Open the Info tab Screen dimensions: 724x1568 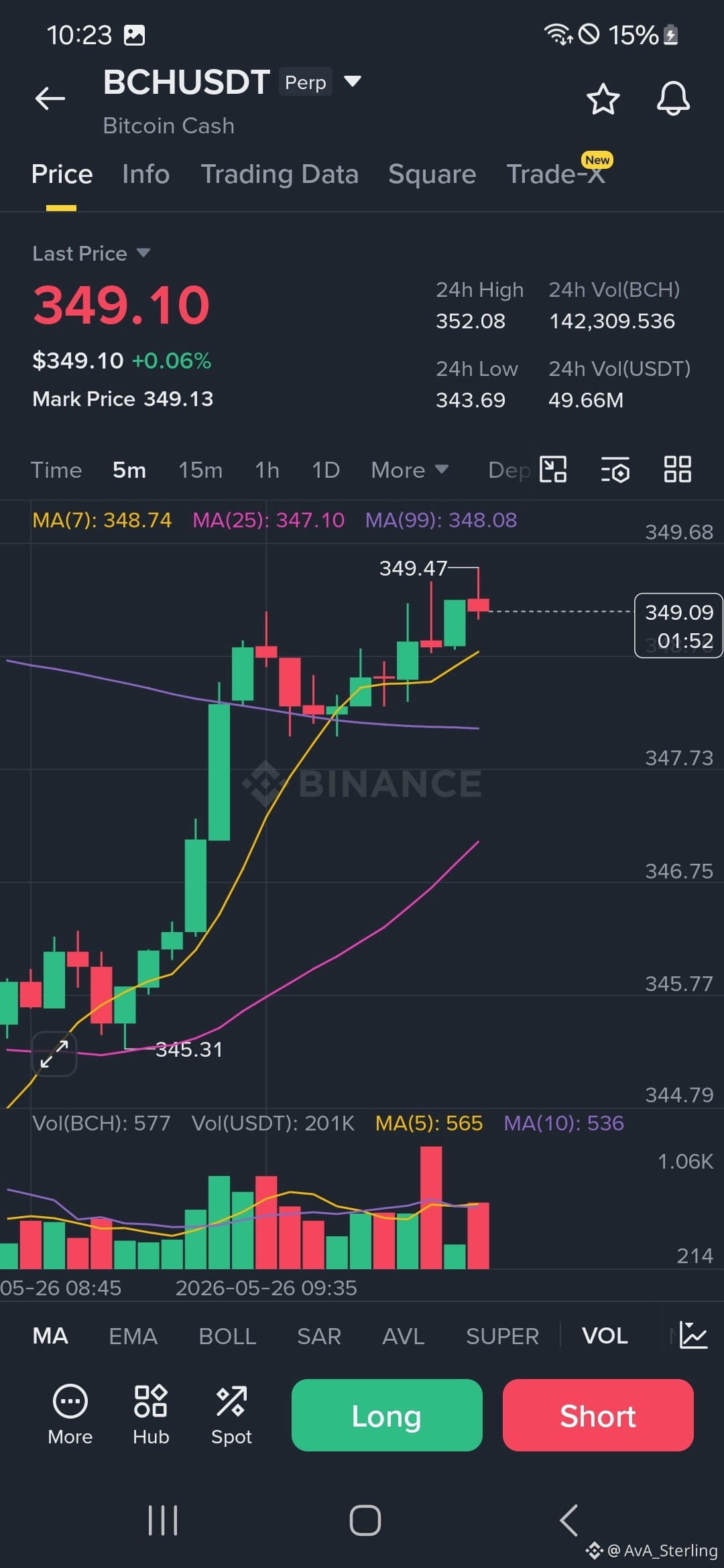click(x=145, y=174)
